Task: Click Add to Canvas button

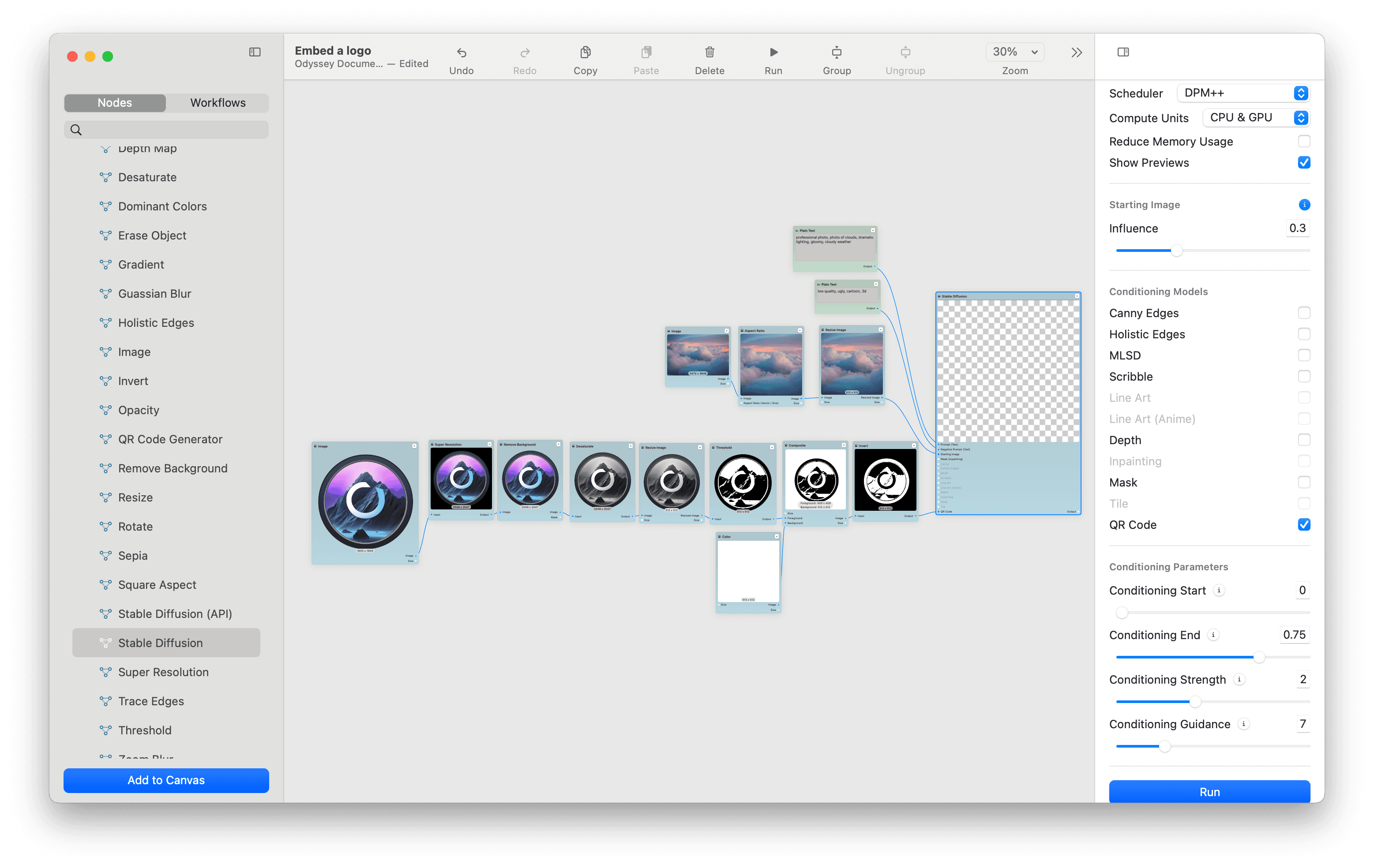Action: (x=166, y=780)
